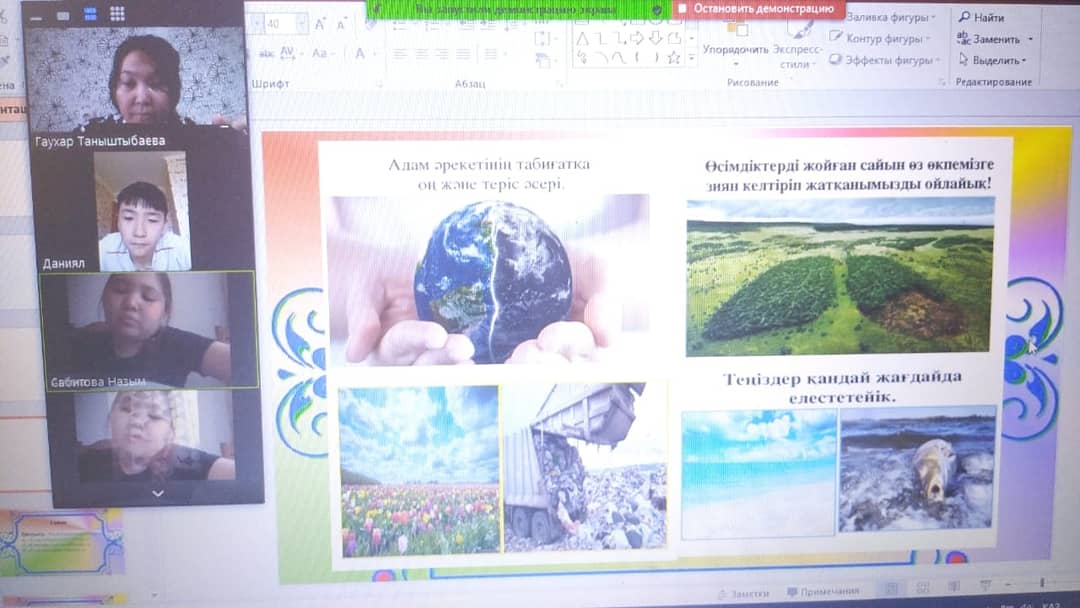Viewport: 1080px width, 608px height.
Task: Switch Zoom panel to gallery grid view
Action: coord(117,14)
